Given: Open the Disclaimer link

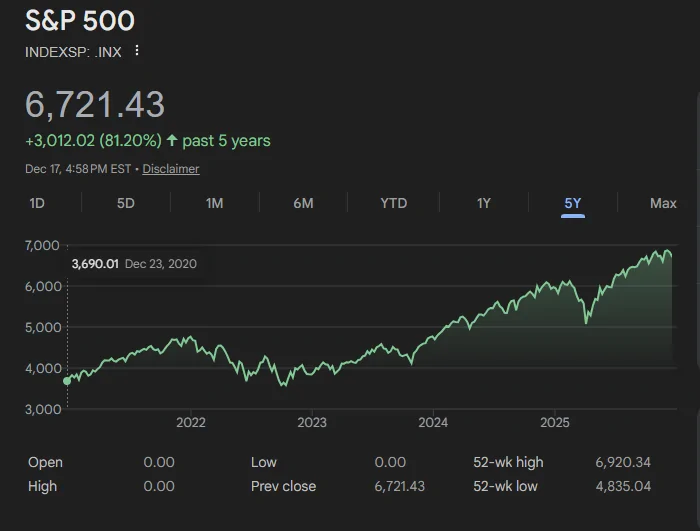Looking at the screenshot, I should point(170,169).
